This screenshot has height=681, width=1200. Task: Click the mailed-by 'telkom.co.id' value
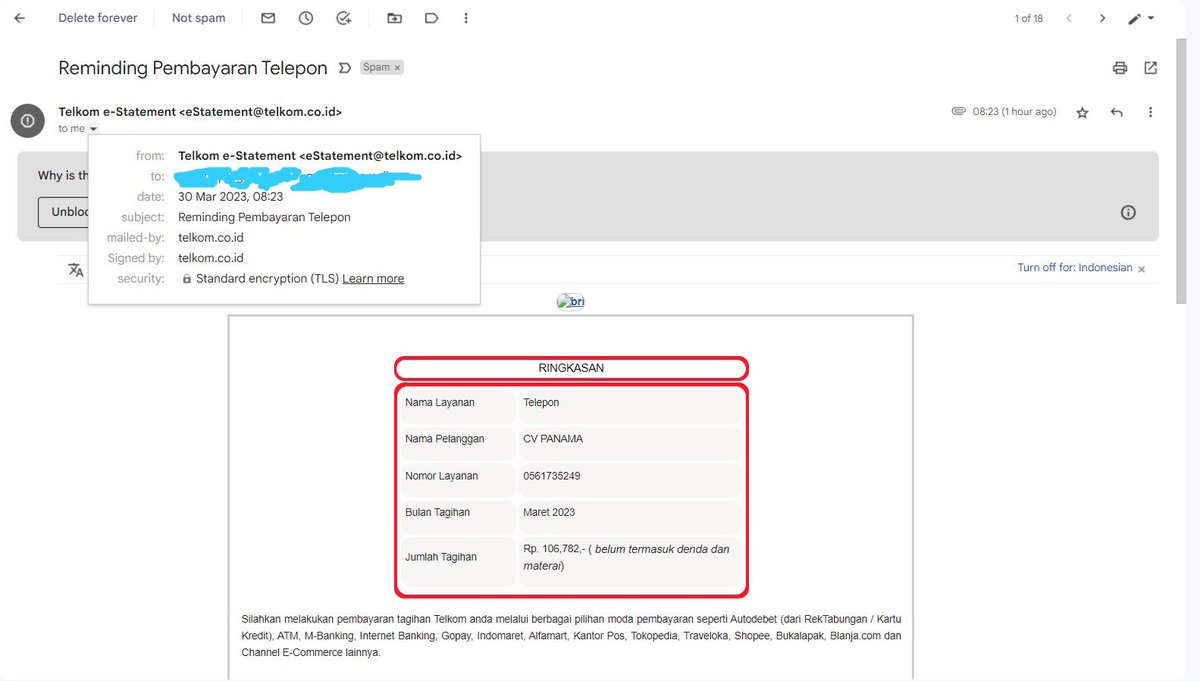[x=211, y=238]
